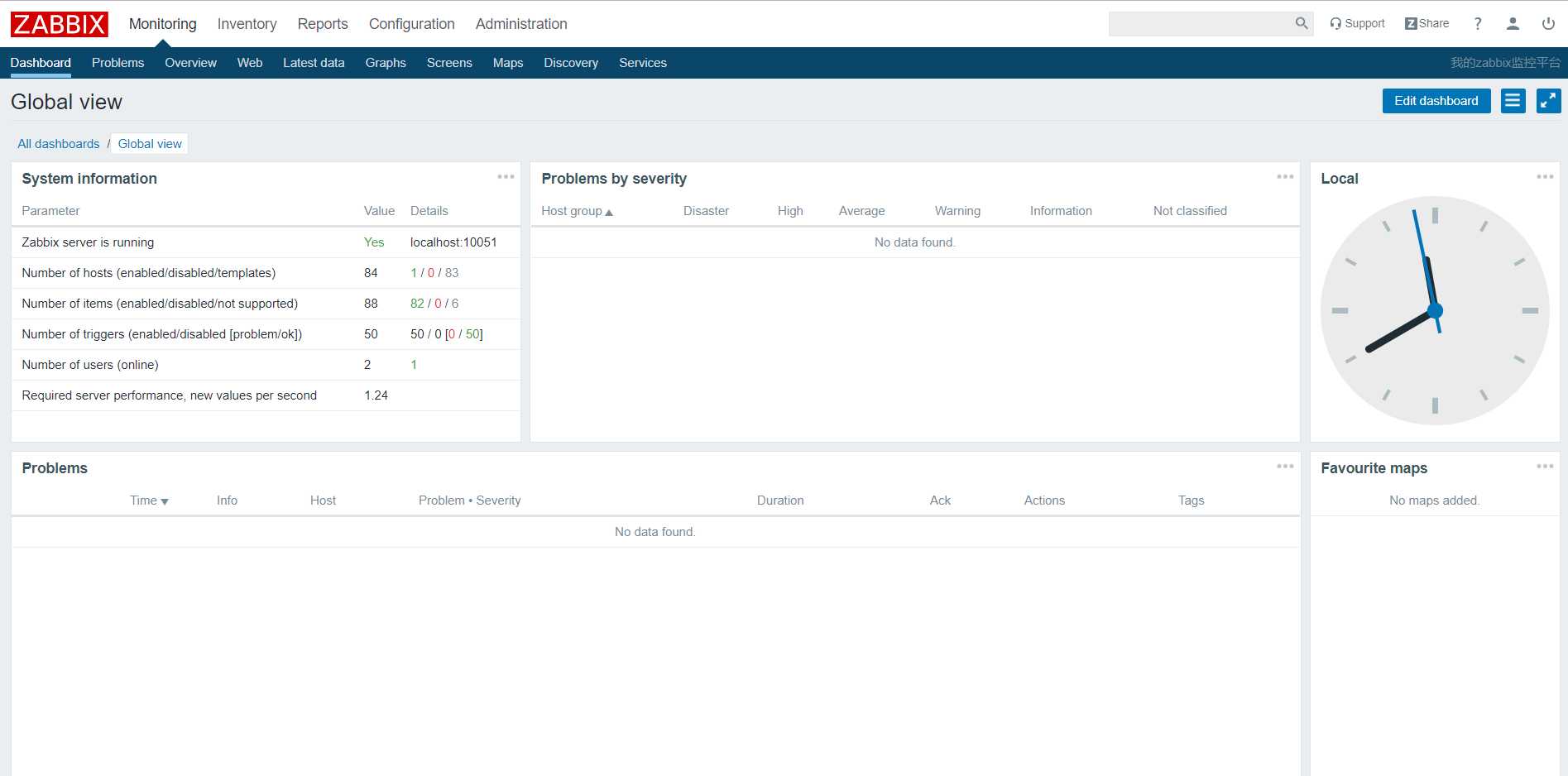Image resolution: width=1568 pixels, height=776 pixels.
Task: Open the dashboard actions list icon
Action: (1513, 101)
